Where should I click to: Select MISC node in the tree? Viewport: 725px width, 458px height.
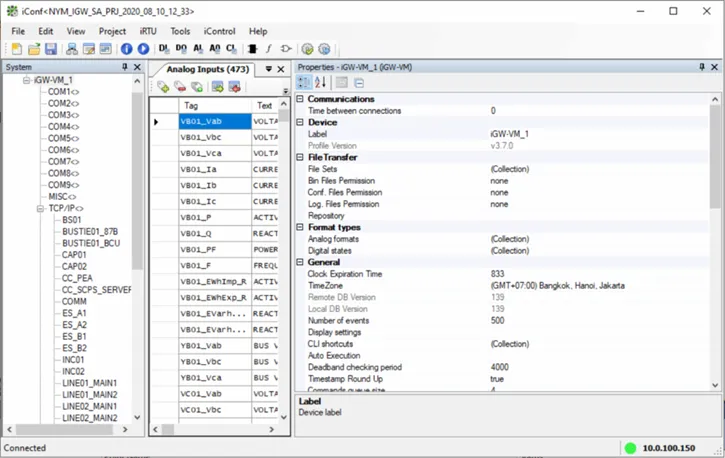click(x=62, y=196)
